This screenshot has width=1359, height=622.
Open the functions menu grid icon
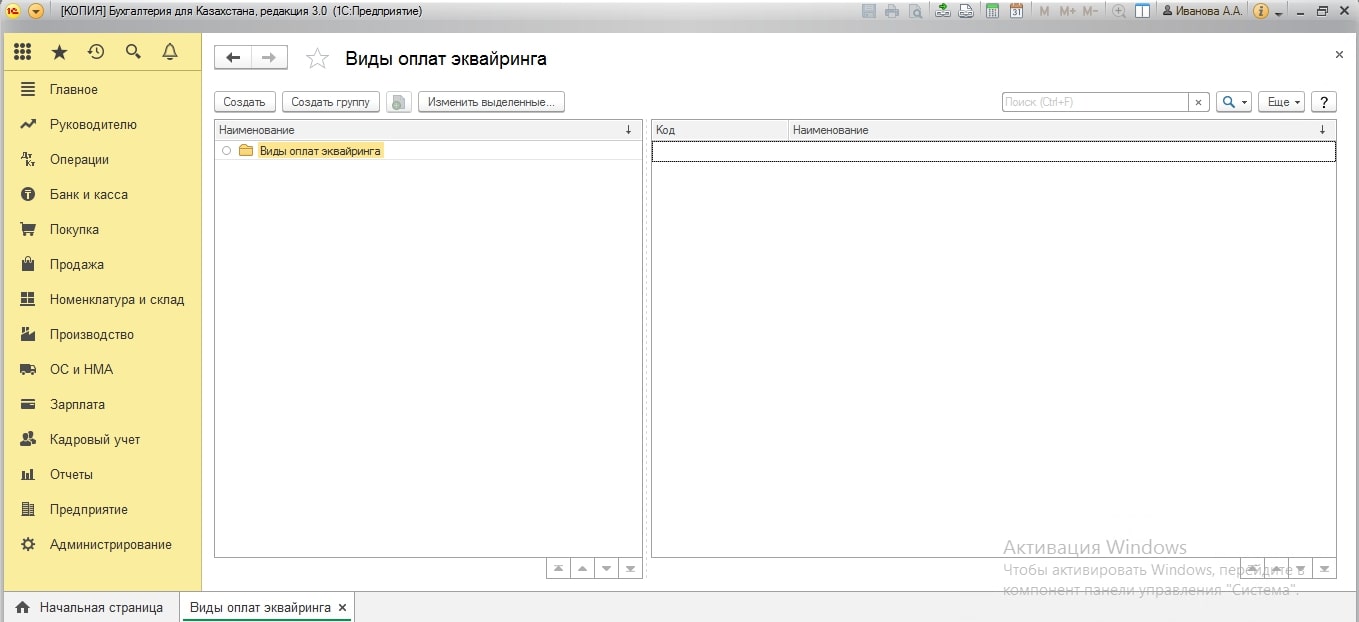(22, 52)
